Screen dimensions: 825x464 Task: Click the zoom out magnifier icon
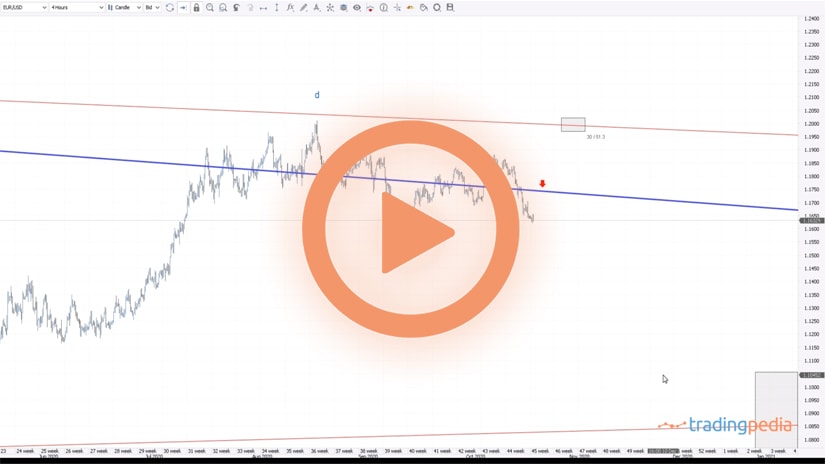pyautogui.click(x=223, y=7)
